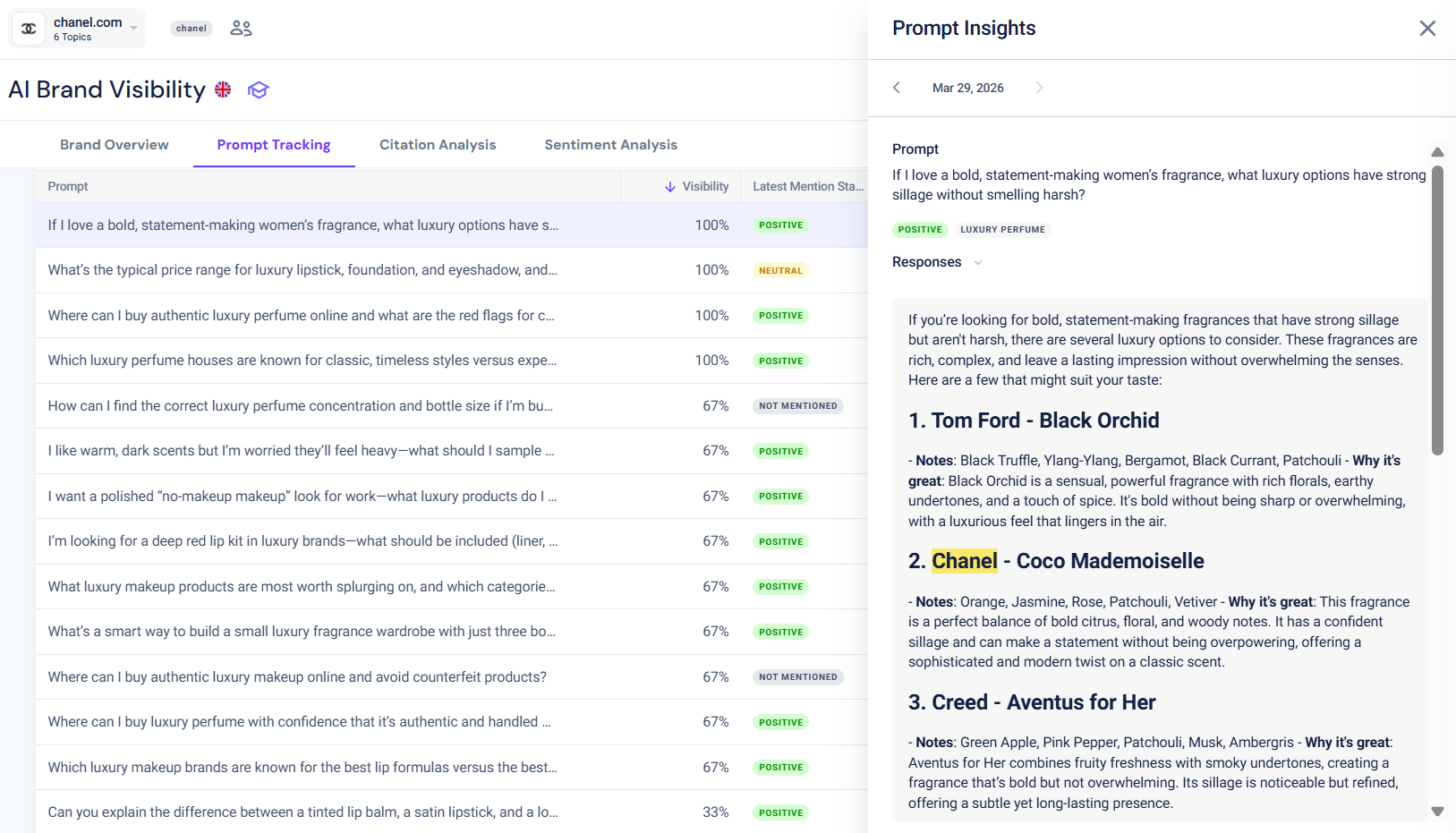This screenshot has width=1456, height=833.
Task: Open the chanel.com project dropdown
Action: (x=78, y=29)
